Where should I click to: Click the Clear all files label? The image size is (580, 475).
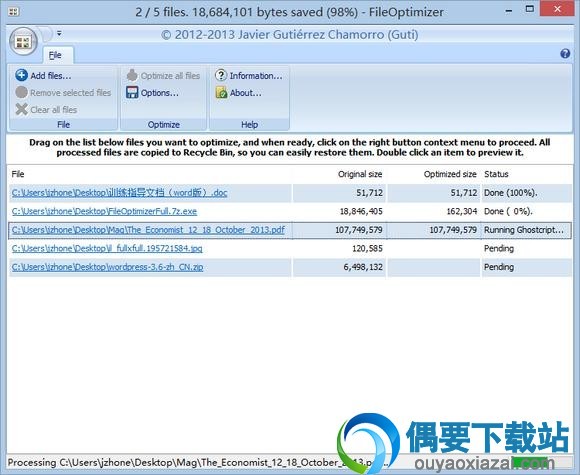click(x=54, y=110)
